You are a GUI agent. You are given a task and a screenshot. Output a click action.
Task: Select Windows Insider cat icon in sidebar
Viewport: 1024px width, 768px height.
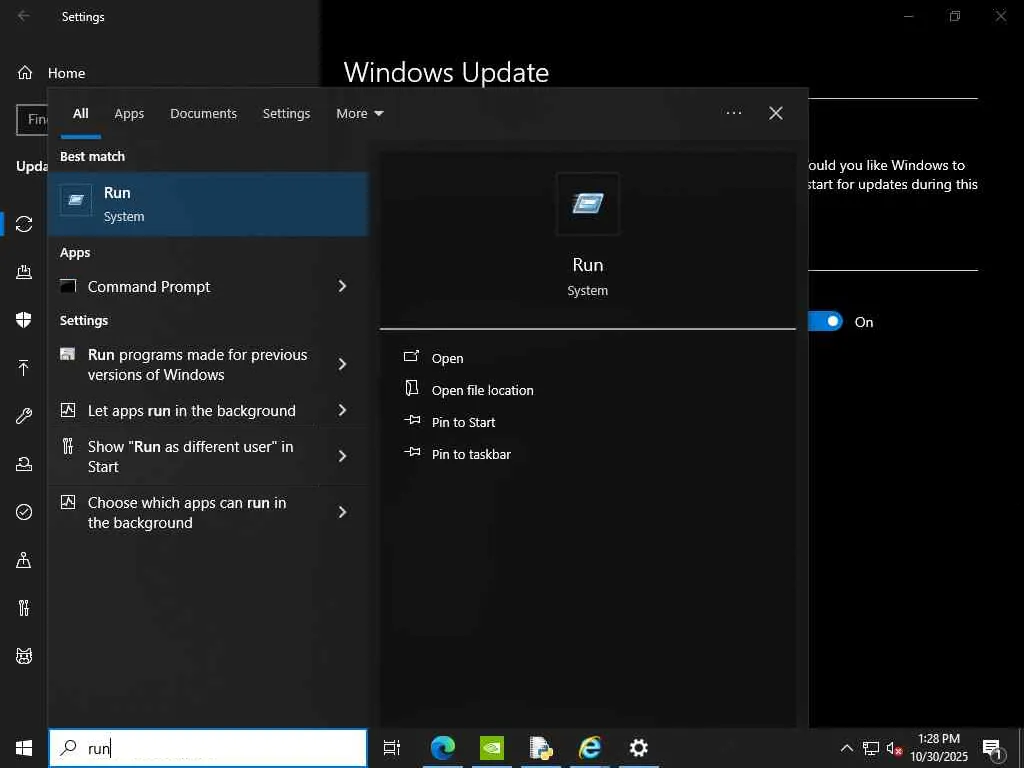[x=24, y=656]
